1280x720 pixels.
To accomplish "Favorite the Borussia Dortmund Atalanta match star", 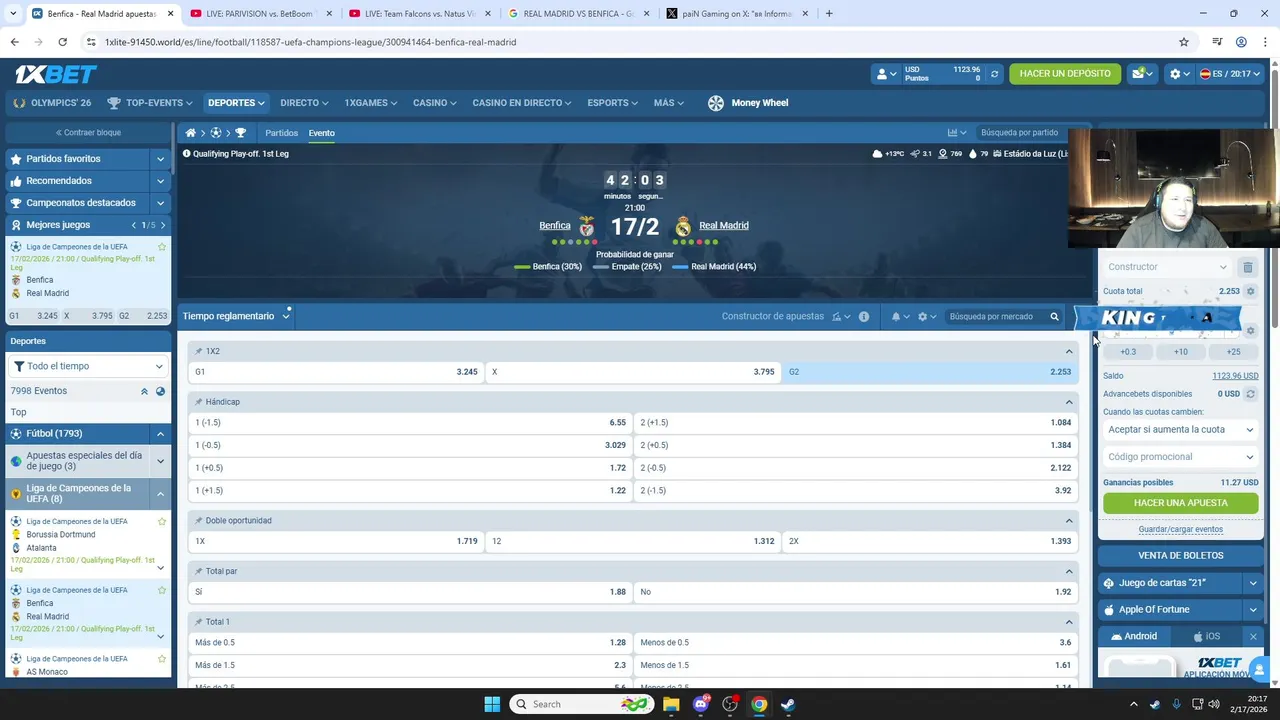I will click(x=162, y=521).
